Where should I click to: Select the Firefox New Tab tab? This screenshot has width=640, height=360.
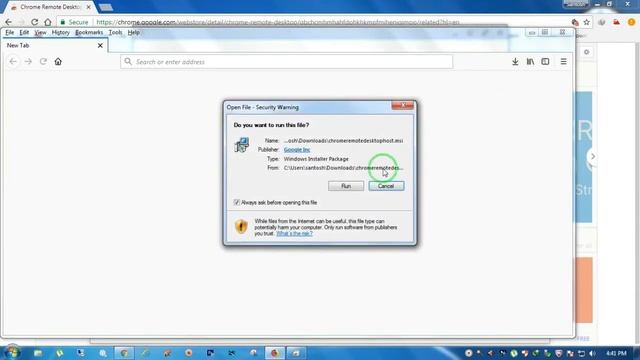tap(55, 45)
